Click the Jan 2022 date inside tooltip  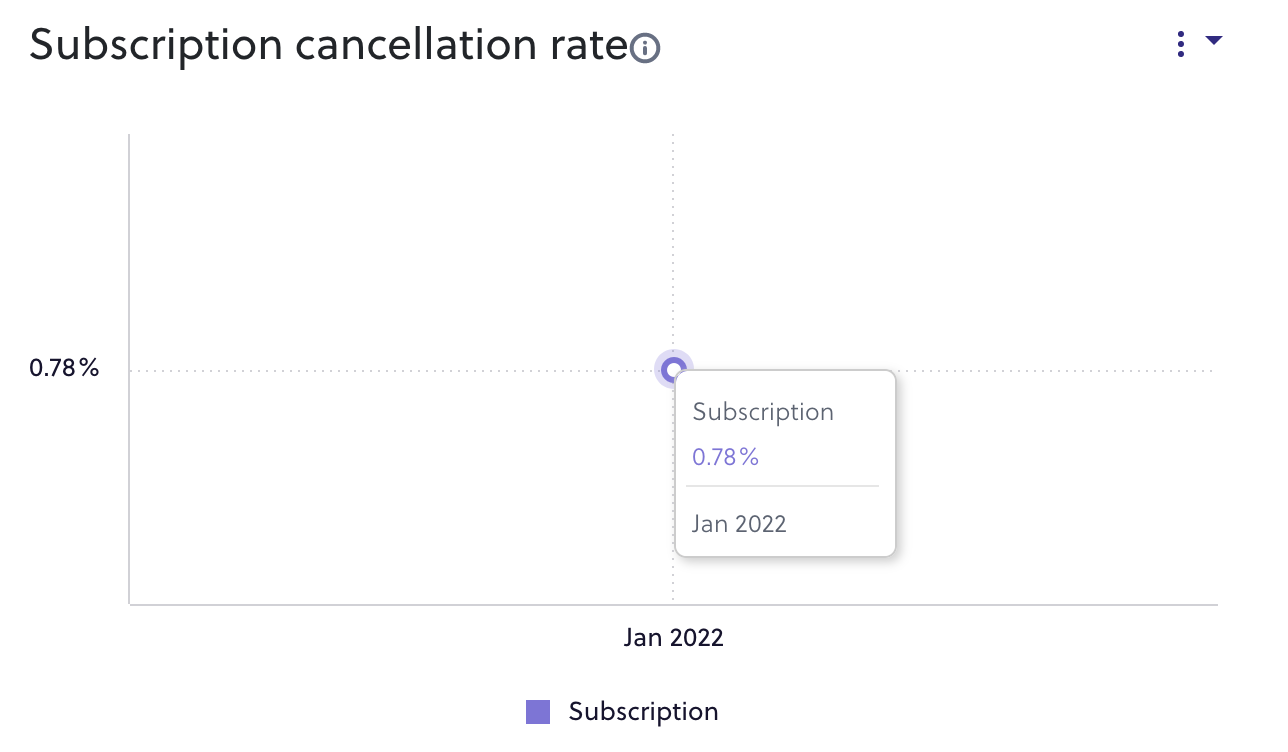(x=739, y=524)
